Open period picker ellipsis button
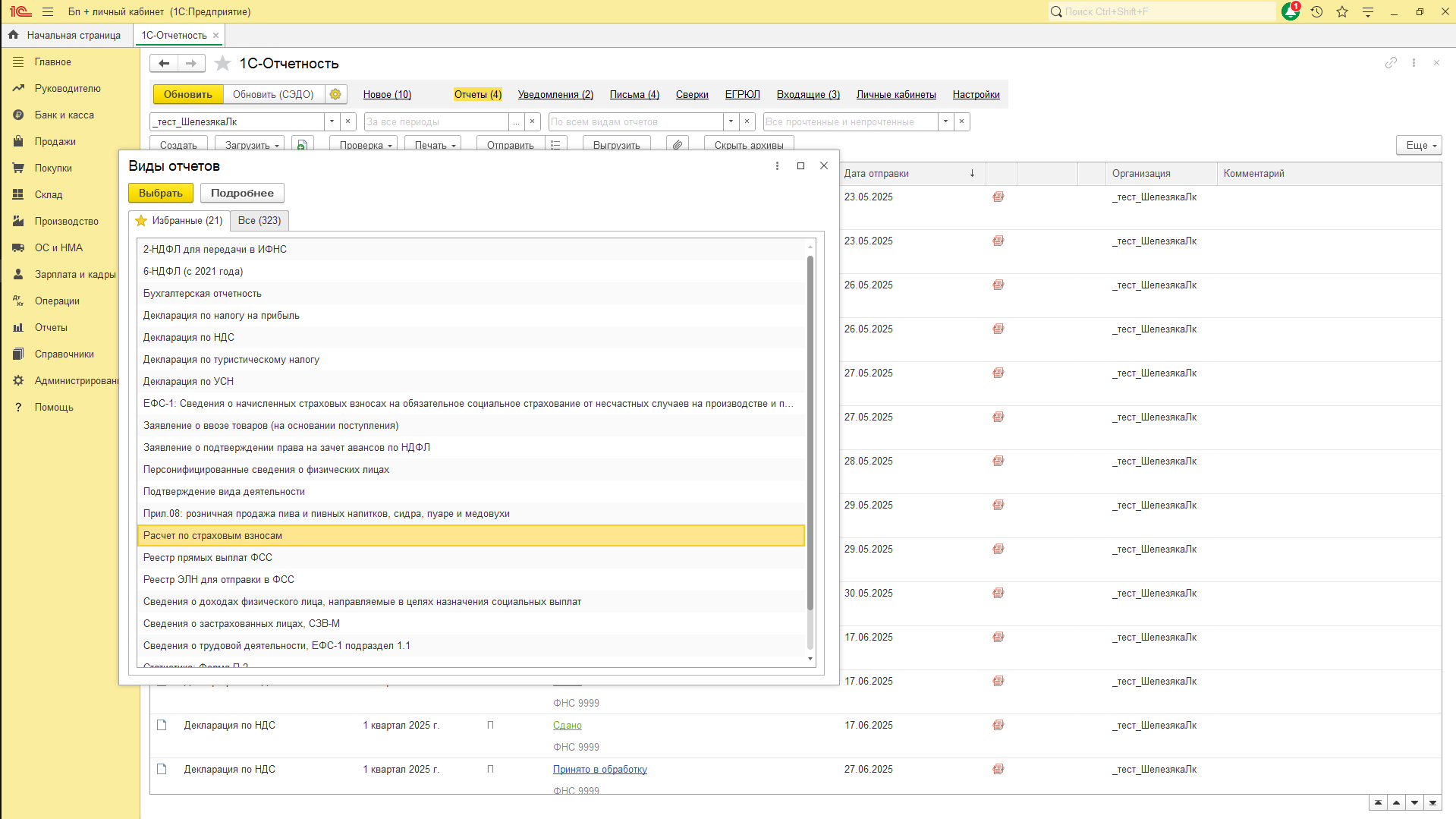 tap(516, 121)
